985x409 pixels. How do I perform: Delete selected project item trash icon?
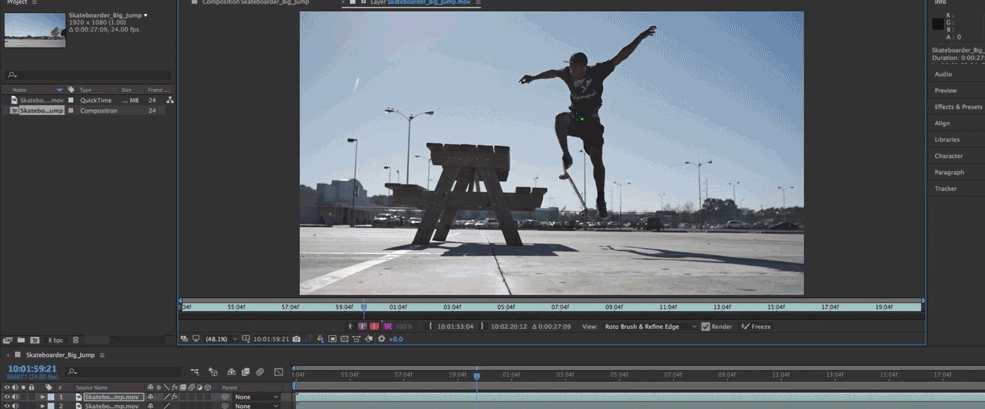coord(75,340)
